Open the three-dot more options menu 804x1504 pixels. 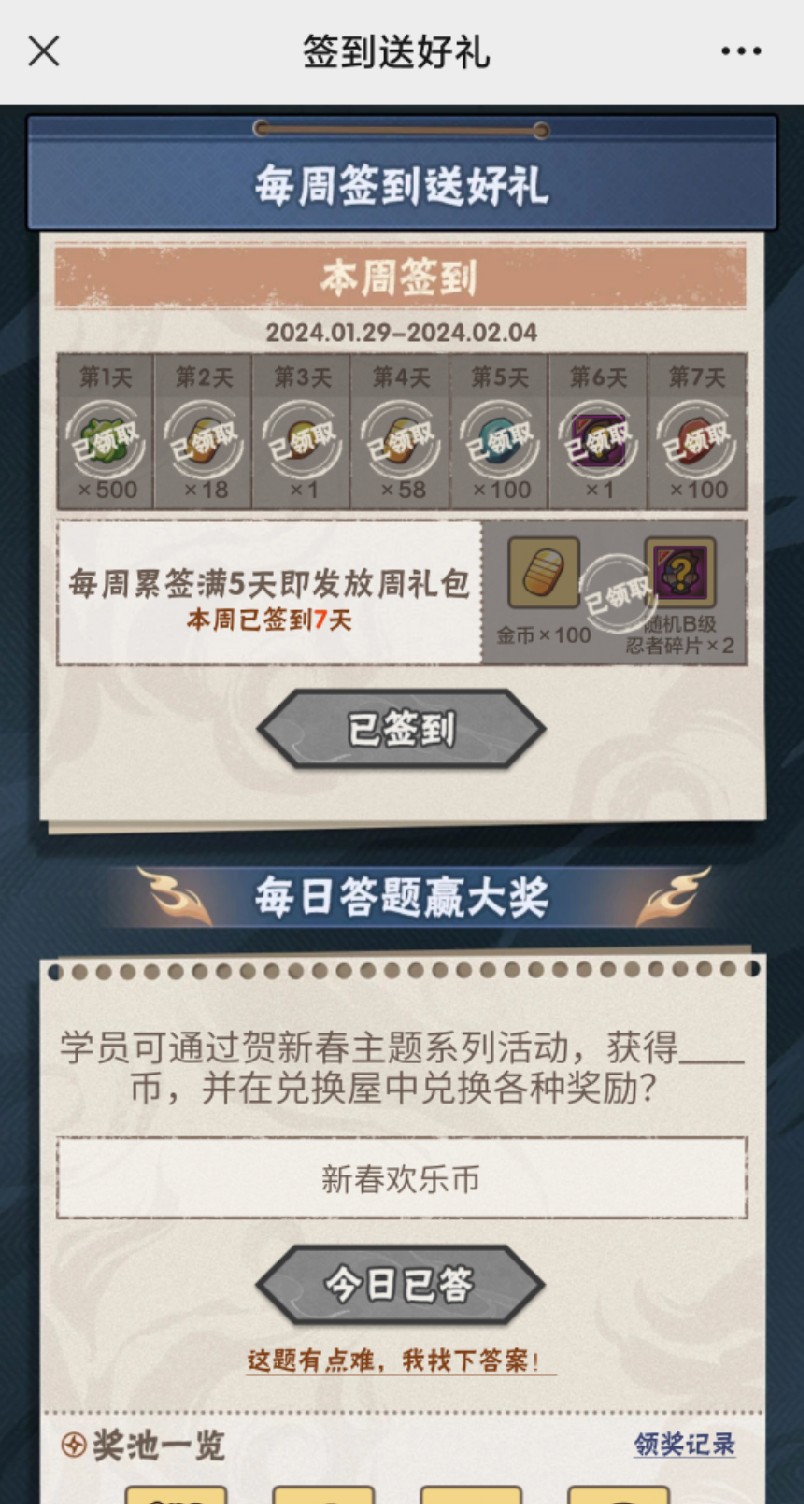click(x=741, y=51)
